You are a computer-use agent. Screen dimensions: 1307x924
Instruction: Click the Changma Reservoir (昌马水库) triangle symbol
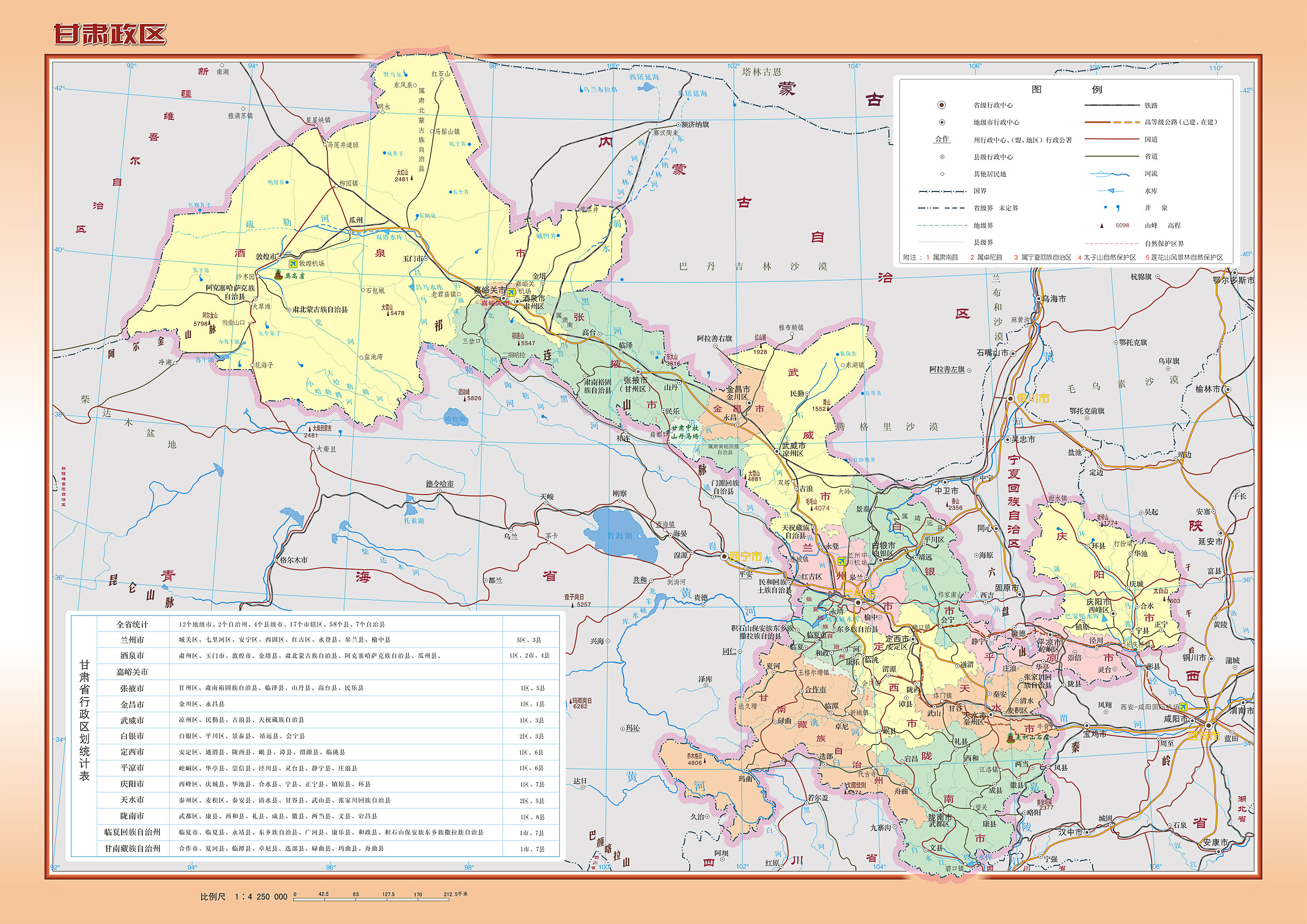click(x=412, y=287)
